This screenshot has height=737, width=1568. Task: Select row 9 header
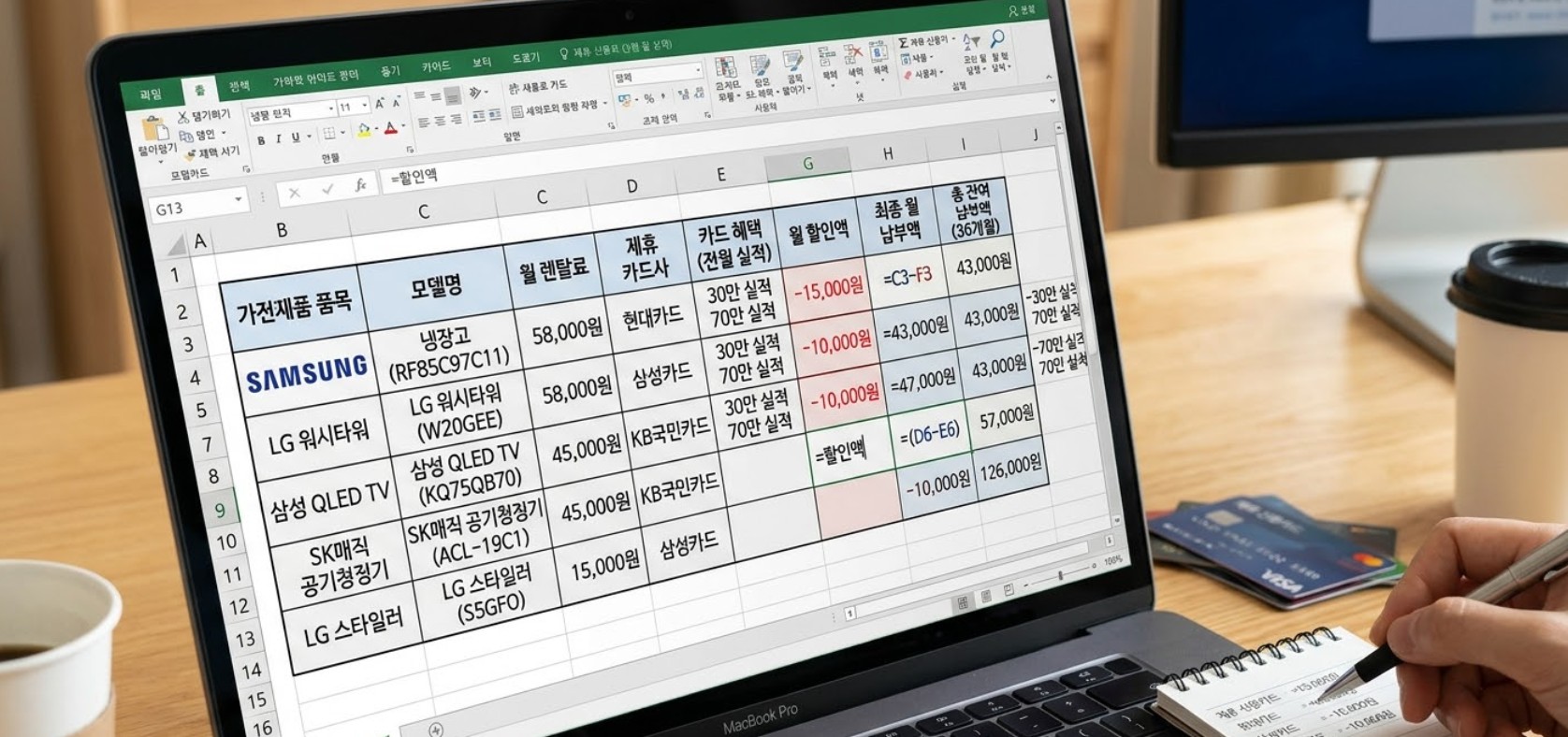pos(220,510)
